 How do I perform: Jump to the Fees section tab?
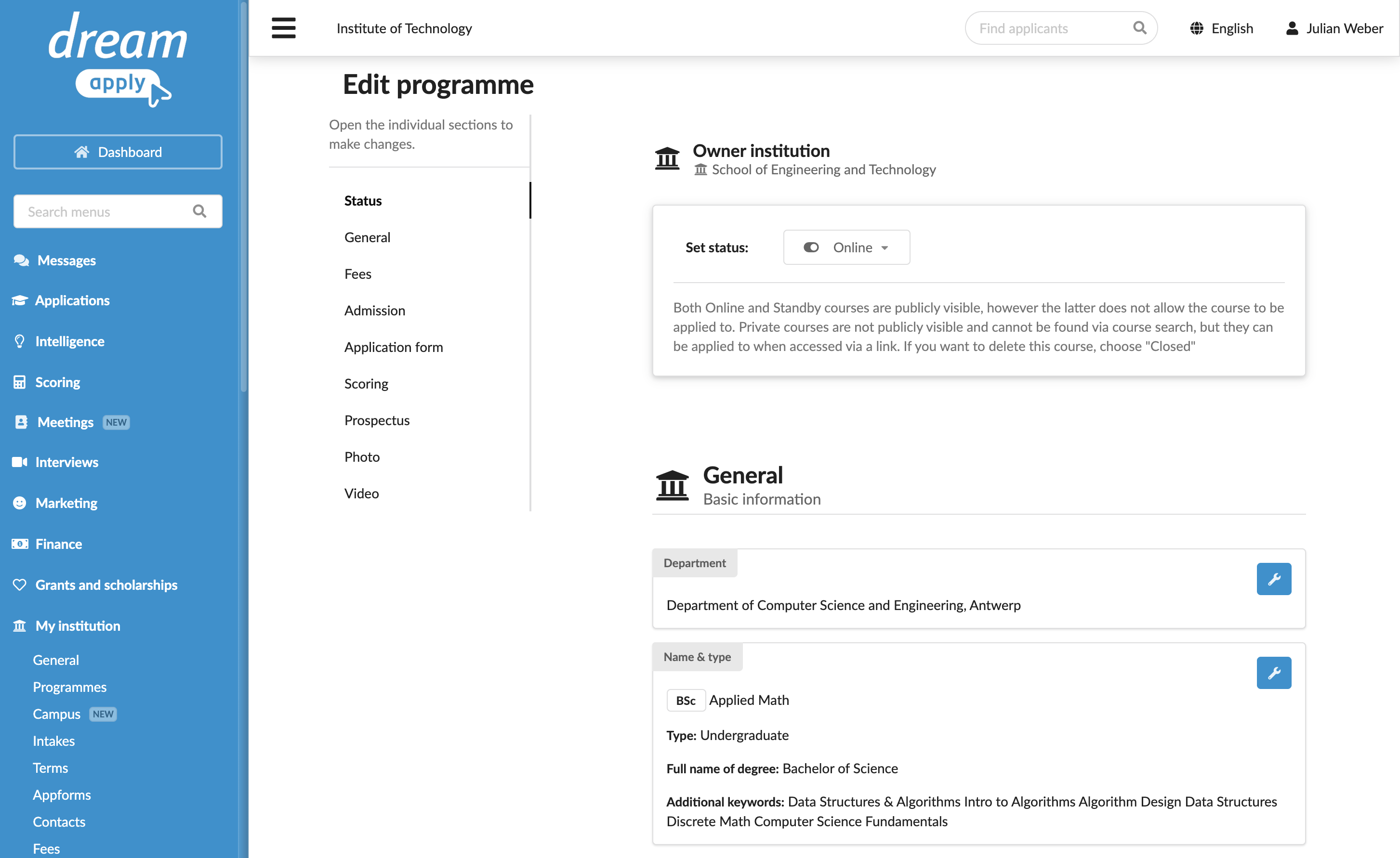[358, 273]
